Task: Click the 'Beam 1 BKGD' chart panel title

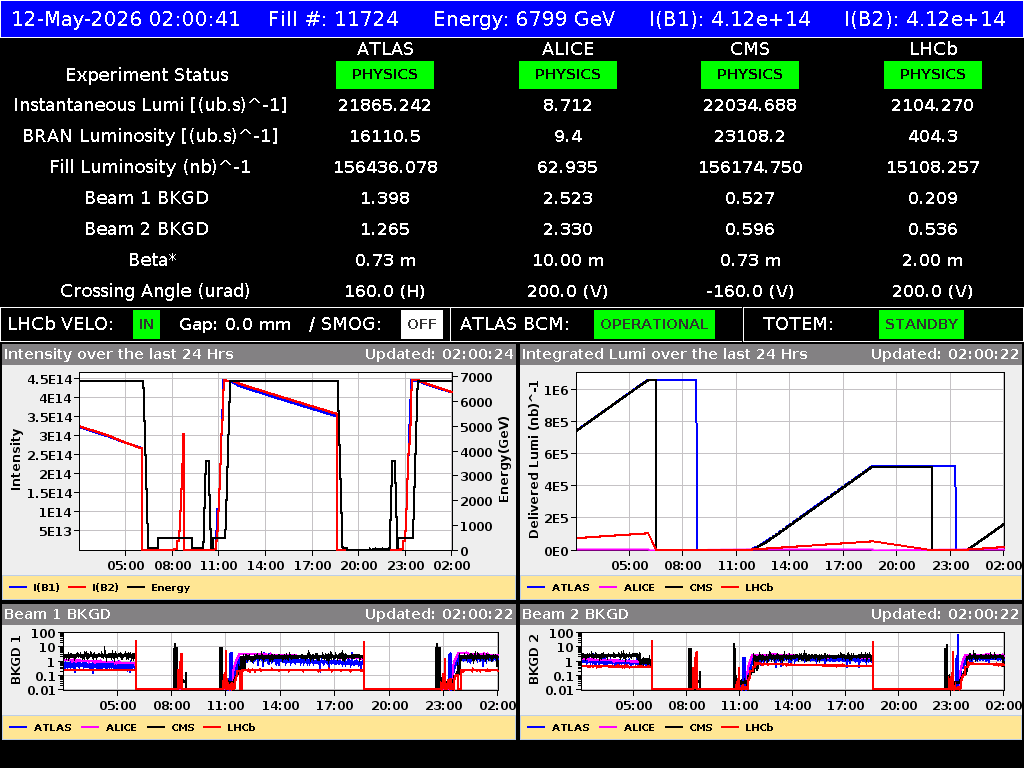Action: 57,615
